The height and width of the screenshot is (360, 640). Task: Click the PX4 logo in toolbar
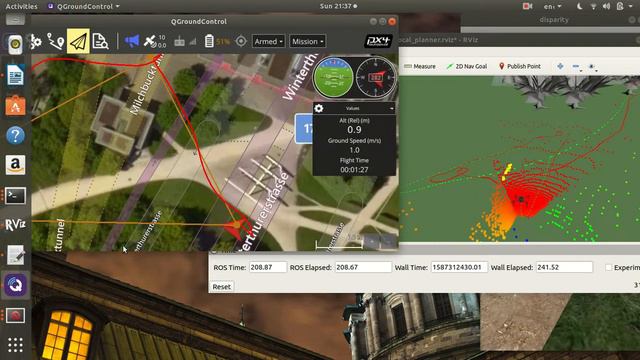point(378,41)
